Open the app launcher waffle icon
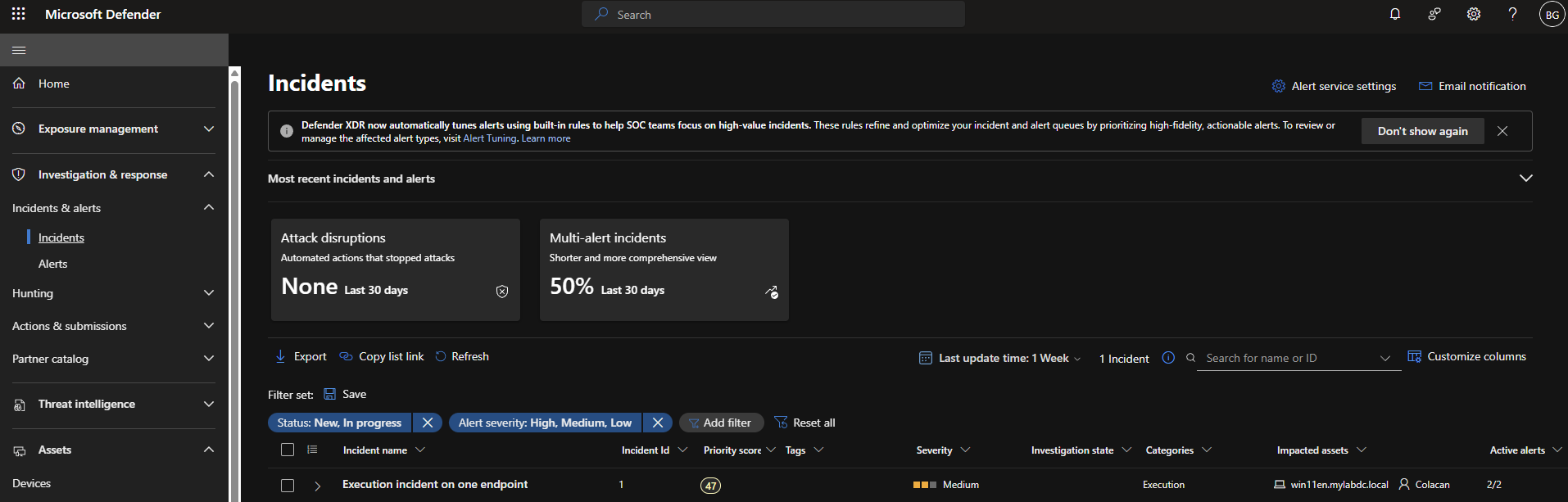The width and height of the screenshot is (1568, 502). coord(18,14)
